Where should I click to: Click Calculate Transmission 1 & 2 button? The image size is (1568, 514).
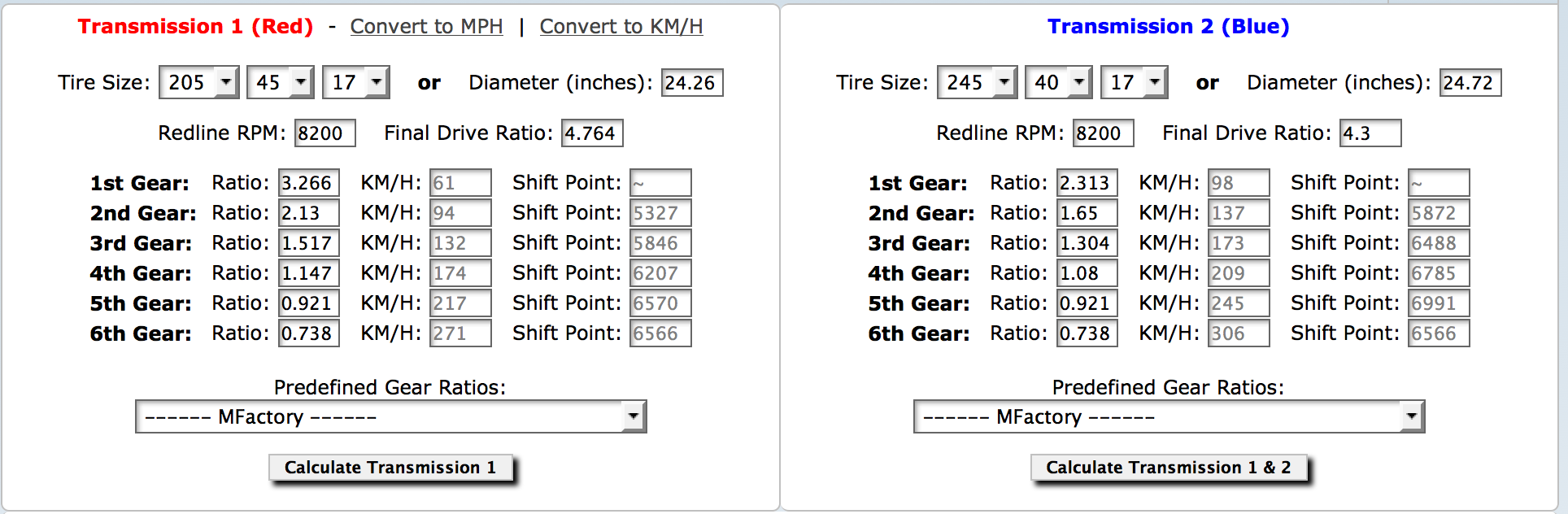pyautogui.click(x=1169, y=468)
